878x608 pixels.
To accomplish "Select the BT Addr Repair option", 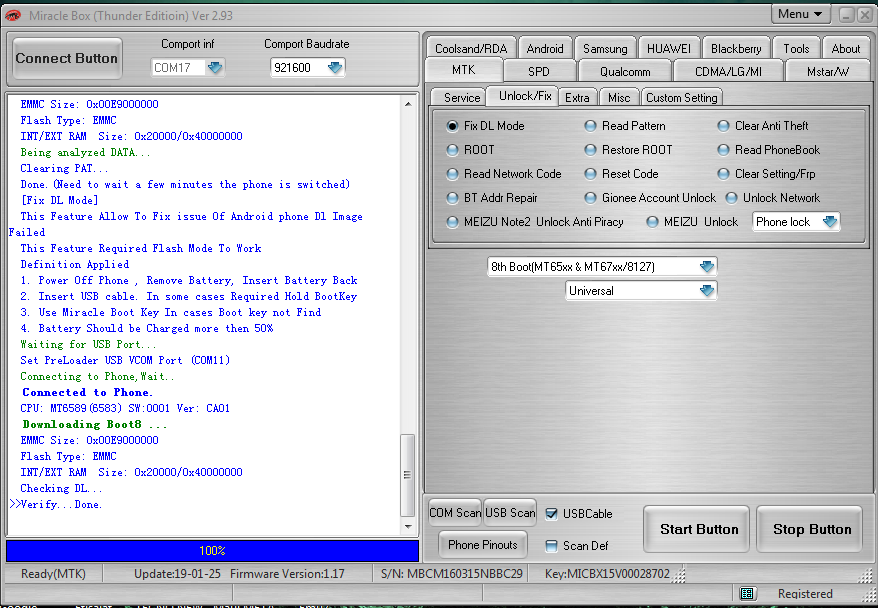I will [x=452, y=198].
